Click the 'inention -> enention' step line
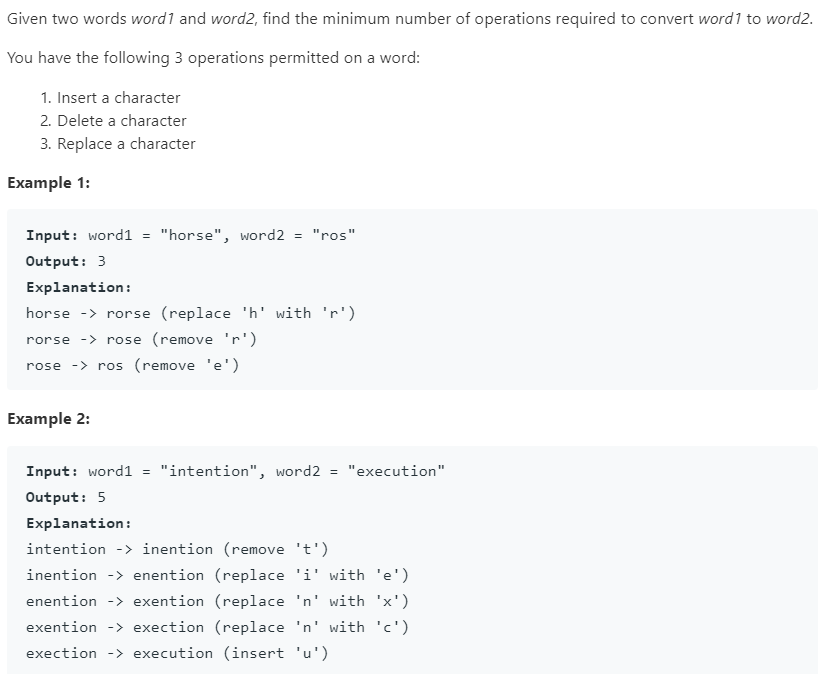Viewport: 824px width, 674px height. click(217, 576)
